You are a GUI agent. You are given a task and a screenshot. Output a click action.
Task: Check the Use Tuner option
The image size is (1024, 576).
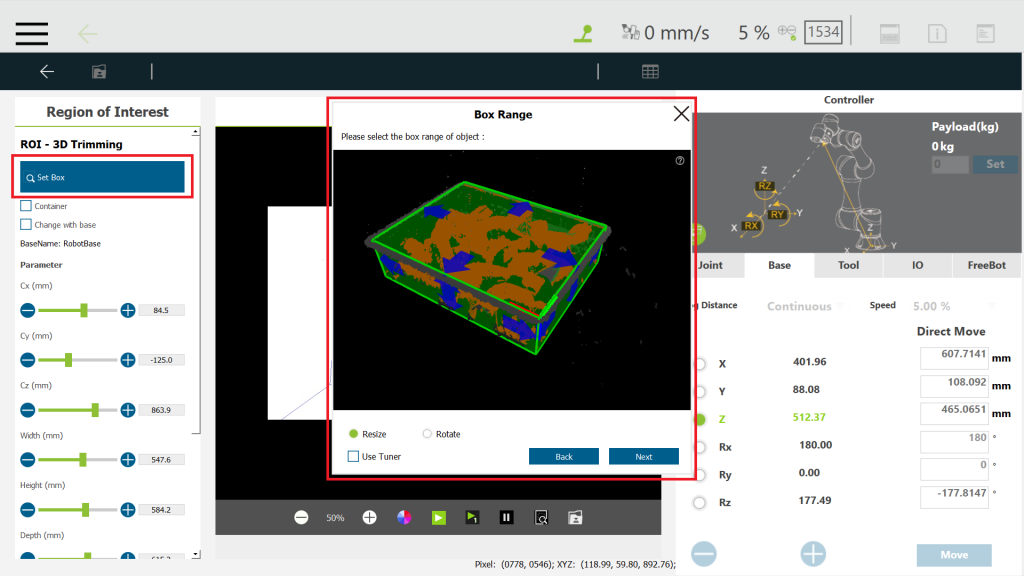353,457
